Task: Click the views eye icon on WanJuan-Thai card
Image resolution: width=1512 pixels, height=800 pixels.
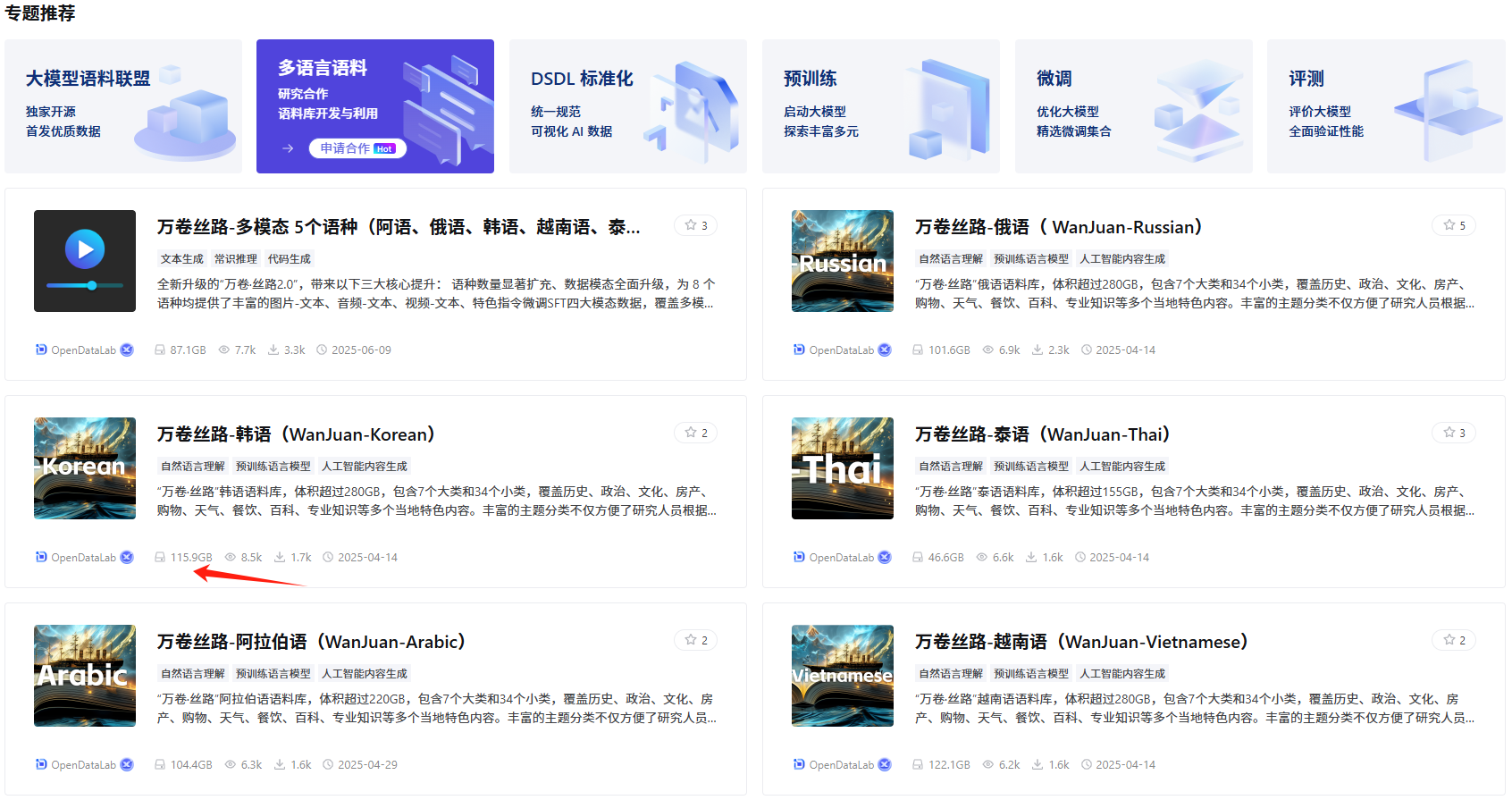Action: click(x=982, y=557)
